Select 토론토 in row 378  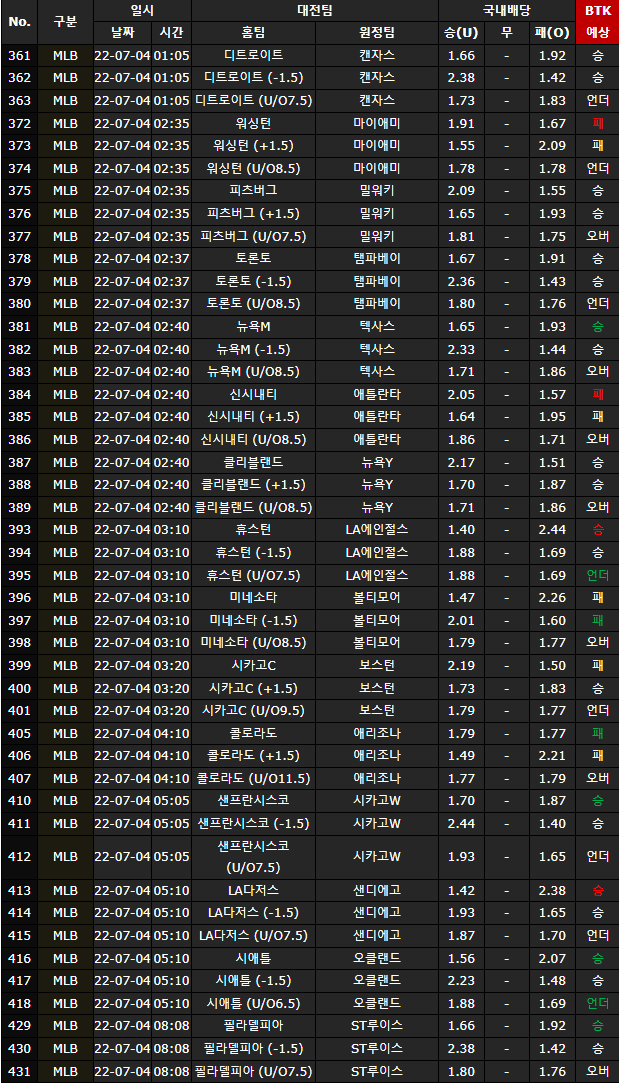tap(254, 258)
